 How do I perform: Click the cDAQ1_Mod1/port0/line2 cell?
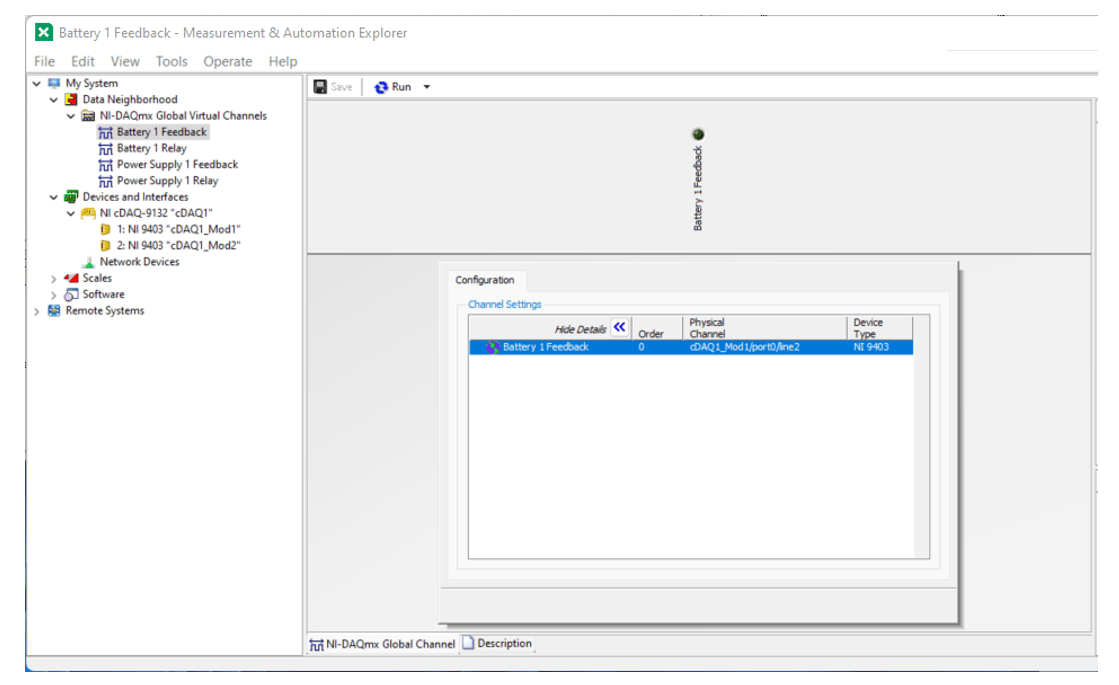click(744, 347)
